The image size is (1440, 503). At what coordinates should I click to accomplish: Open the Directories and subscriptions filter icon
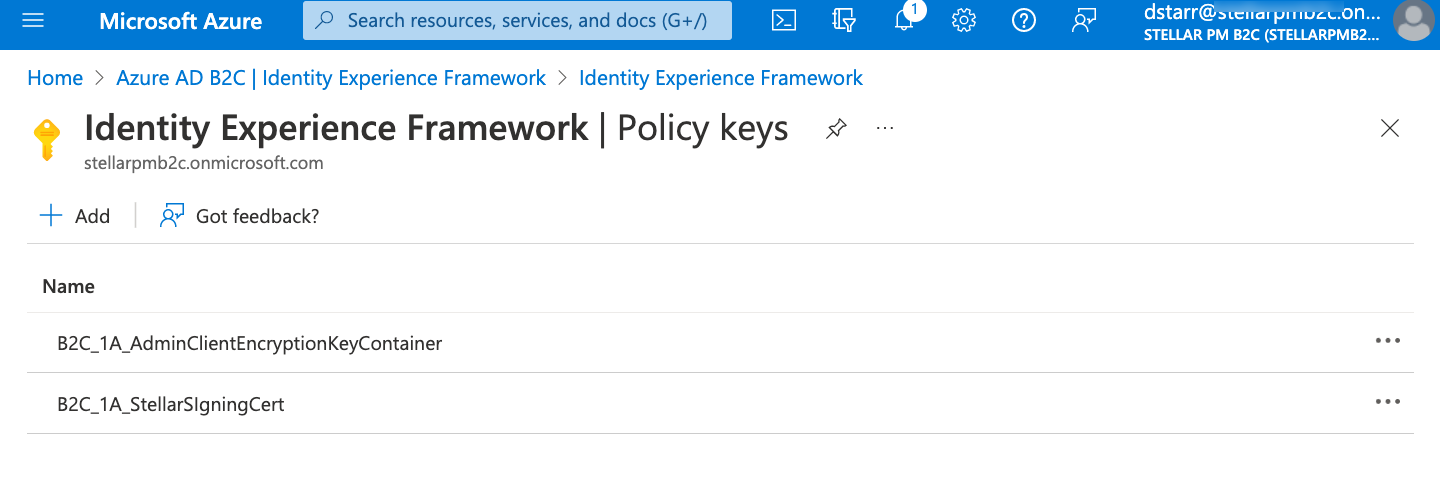844,21
